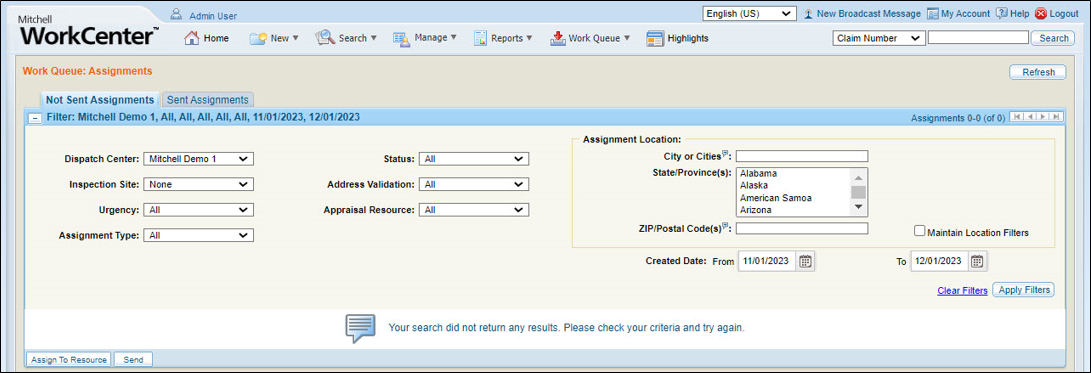Open the Help link

1019,14
